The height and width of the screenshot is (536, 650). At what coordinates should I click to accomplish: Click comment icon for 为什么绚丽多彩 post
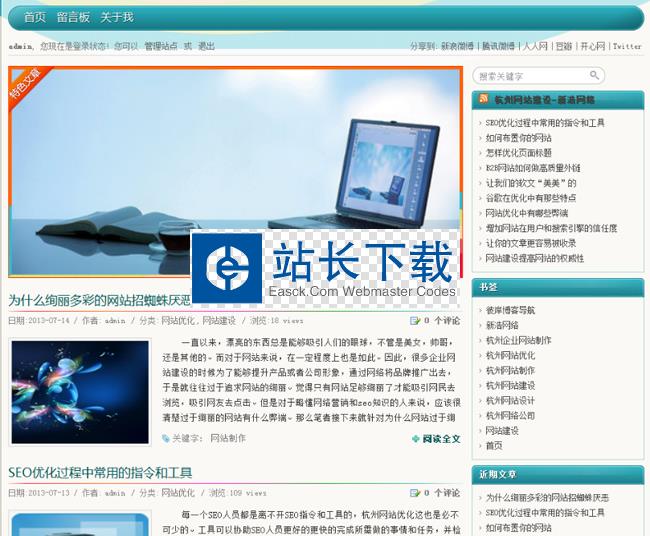coord(415,321)
